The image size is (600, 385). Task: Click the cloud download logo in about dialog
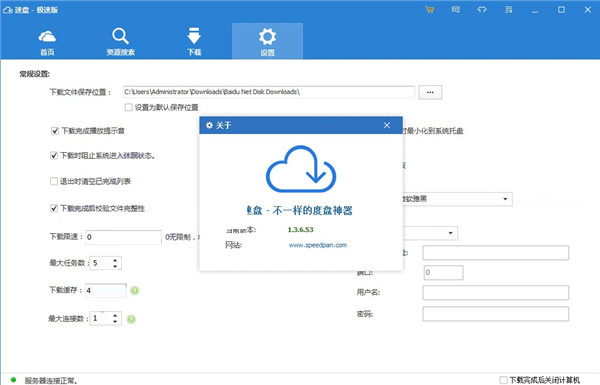pos(301,169)
